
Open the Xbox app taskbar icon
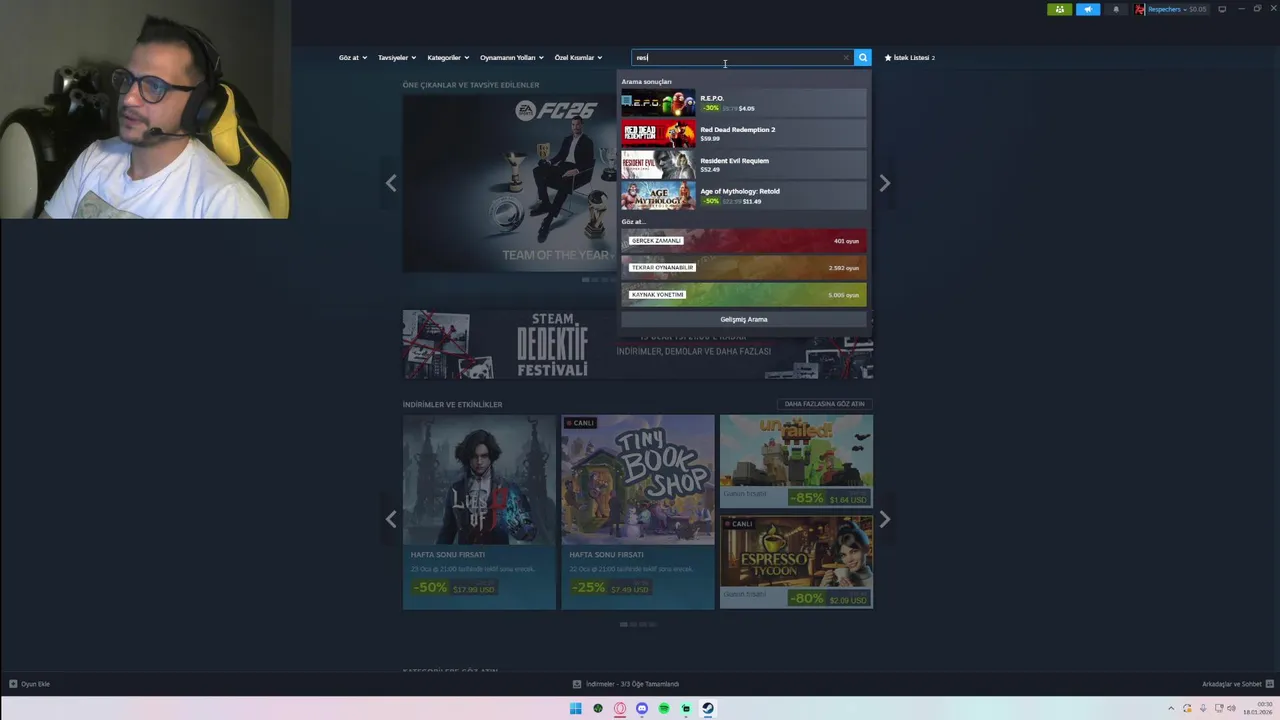point(598,709)
